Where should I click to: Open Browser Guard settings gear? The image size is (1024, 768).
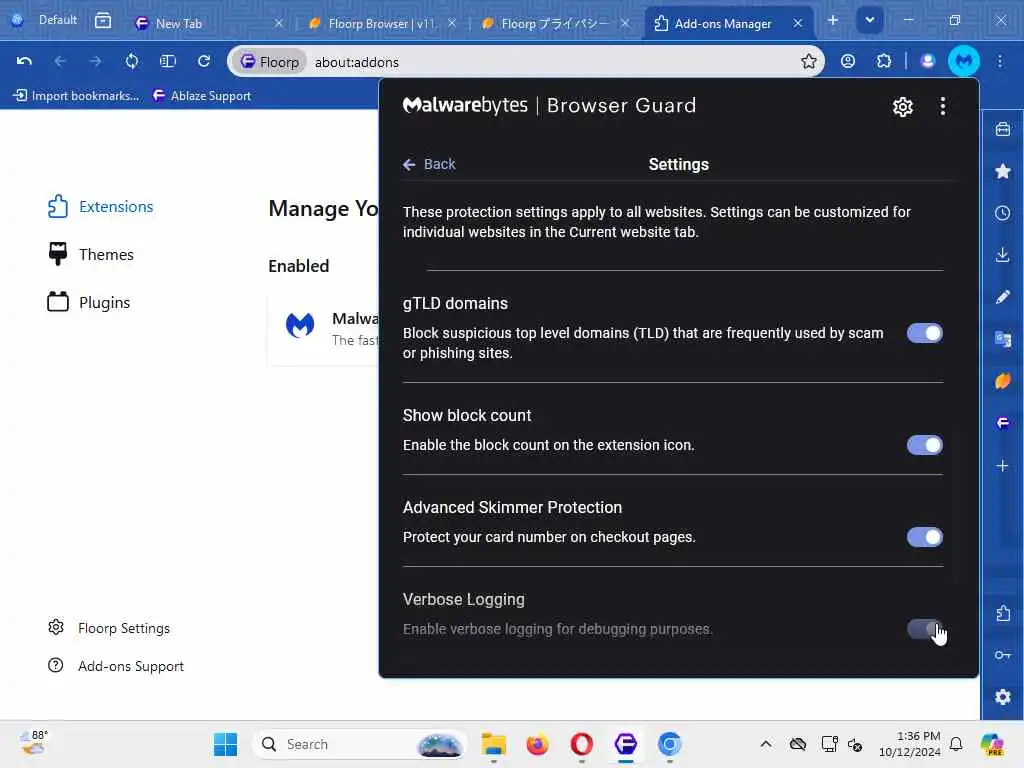902,106
